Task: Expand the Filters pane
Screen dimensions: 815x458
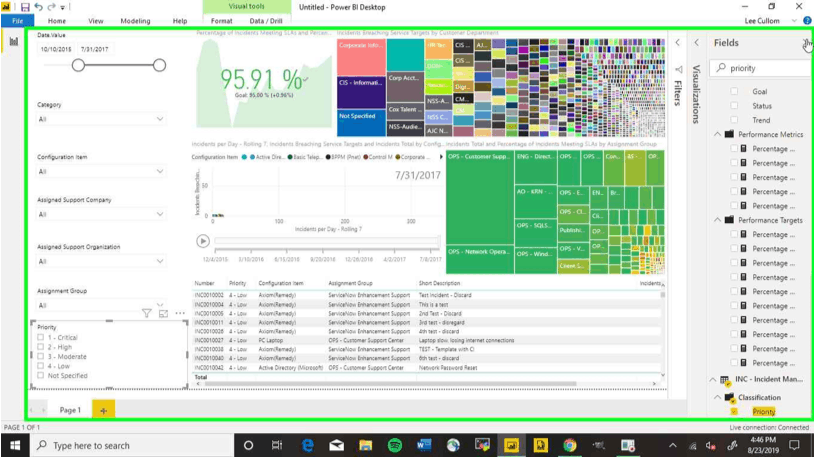Action: 678,43
